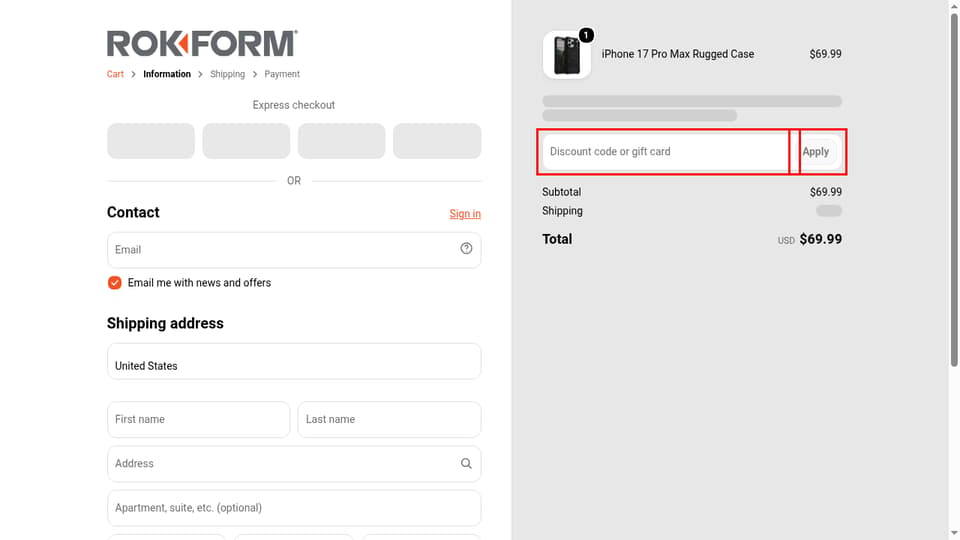
Task: Open the United States country dropdown
Action: click(x=294, y=361)
